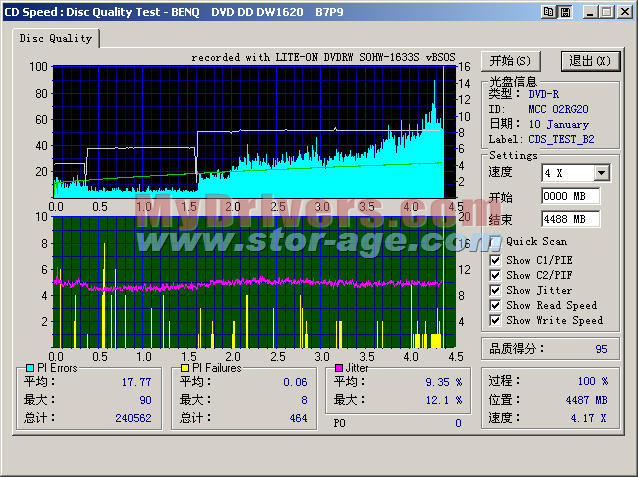Click the save floppy icon in title bar
Screen dimensions: 638x477
(565, 11)
